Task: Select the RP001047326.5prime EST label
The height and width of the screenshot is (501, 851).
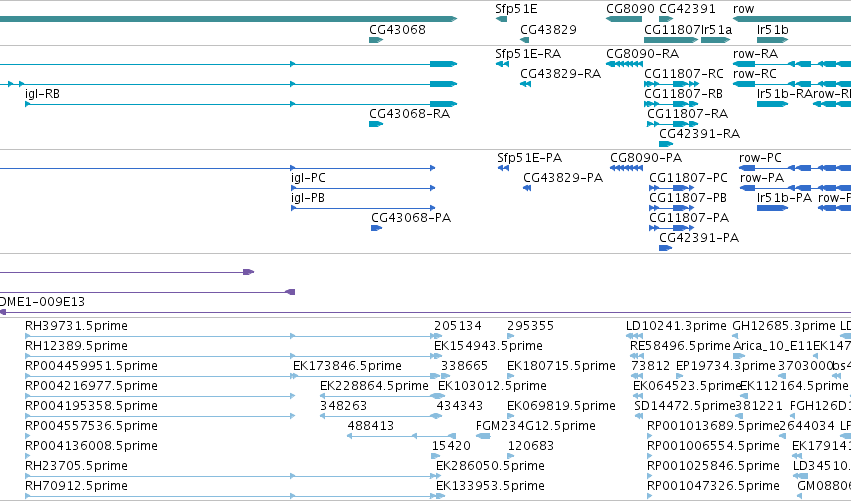Action: 713,487
